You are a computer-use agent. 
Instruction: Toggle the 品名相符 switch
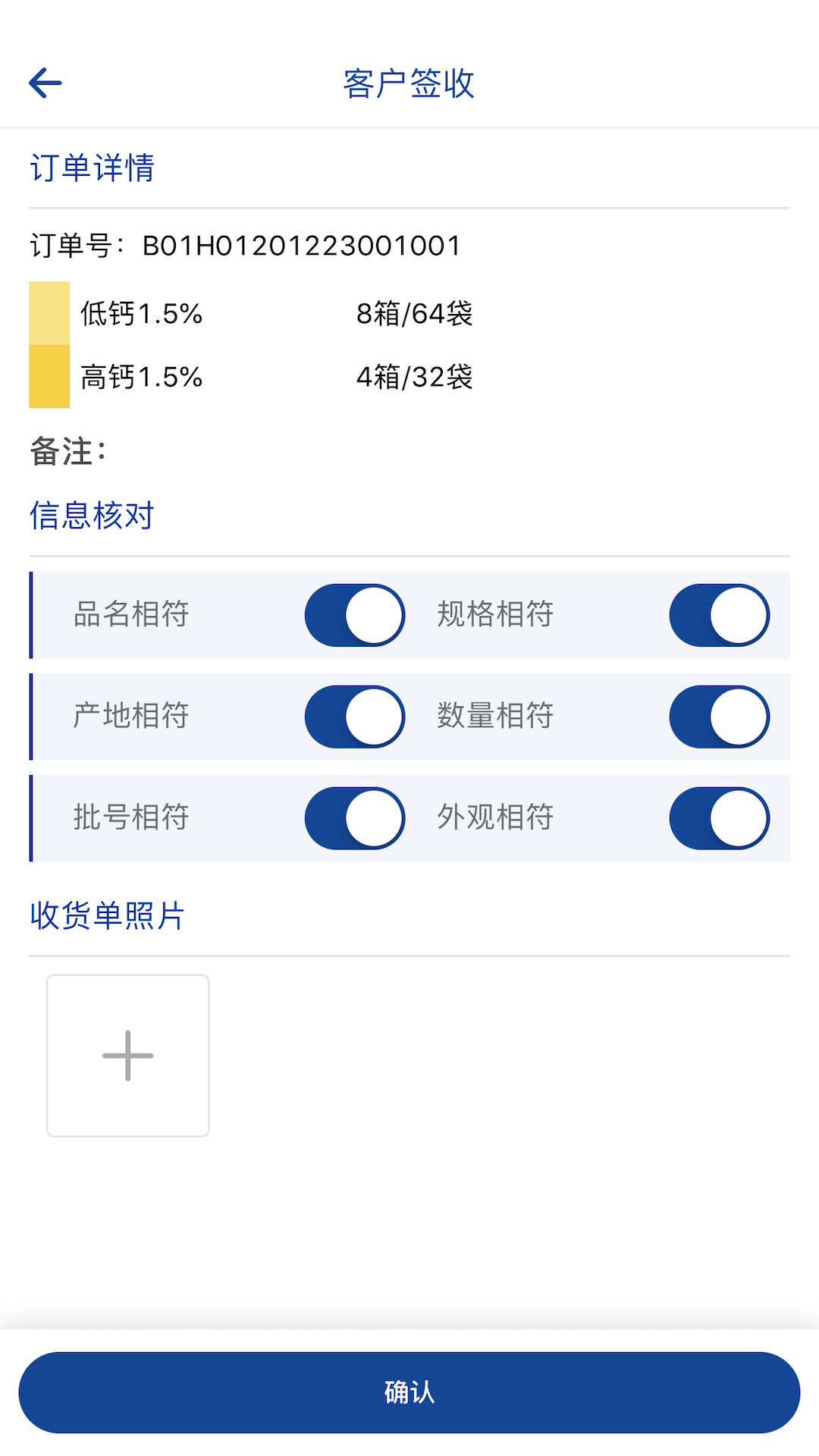[x=355, y=615]
